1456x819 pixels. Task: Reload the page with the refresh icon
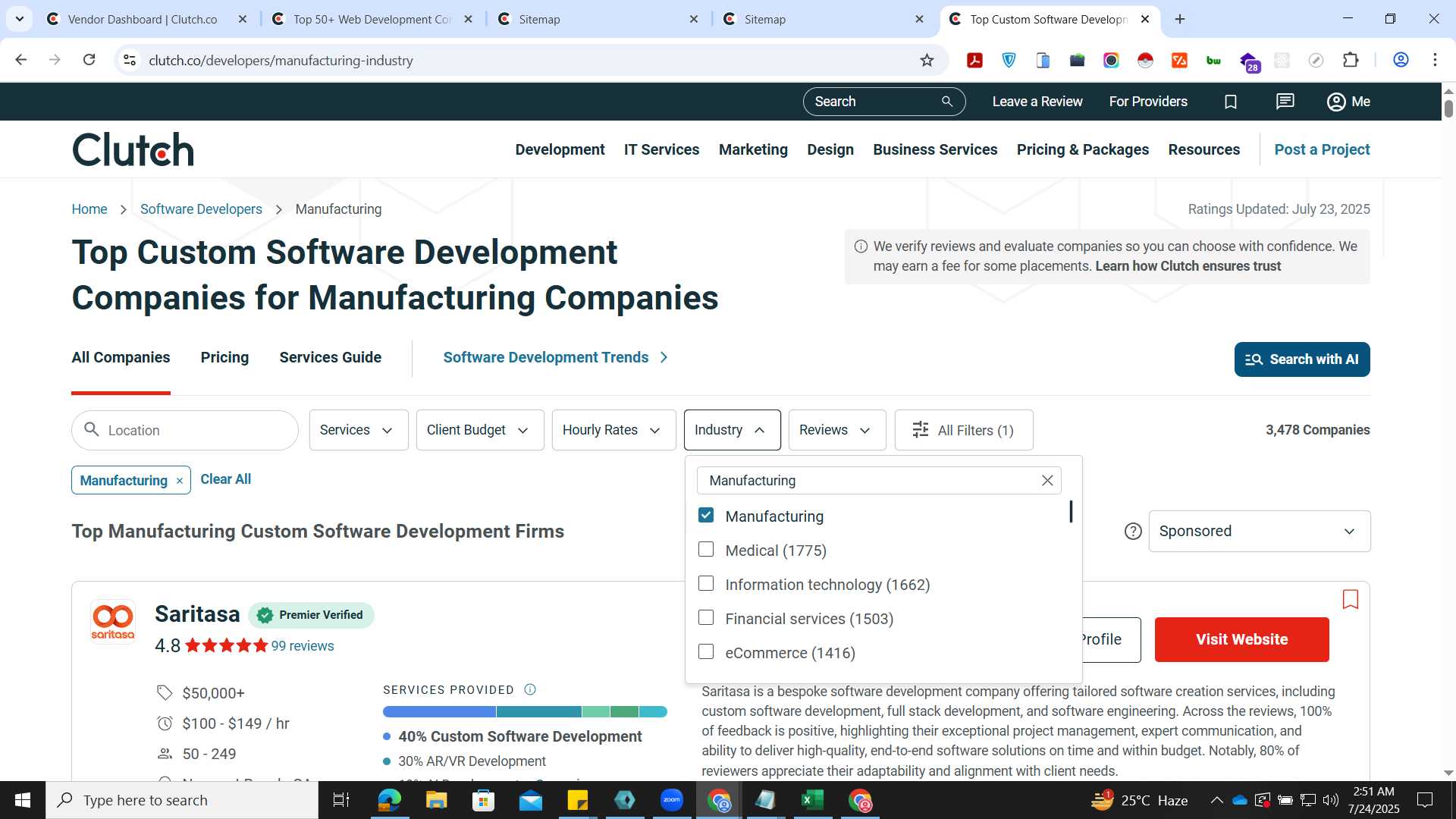point(89,60)
